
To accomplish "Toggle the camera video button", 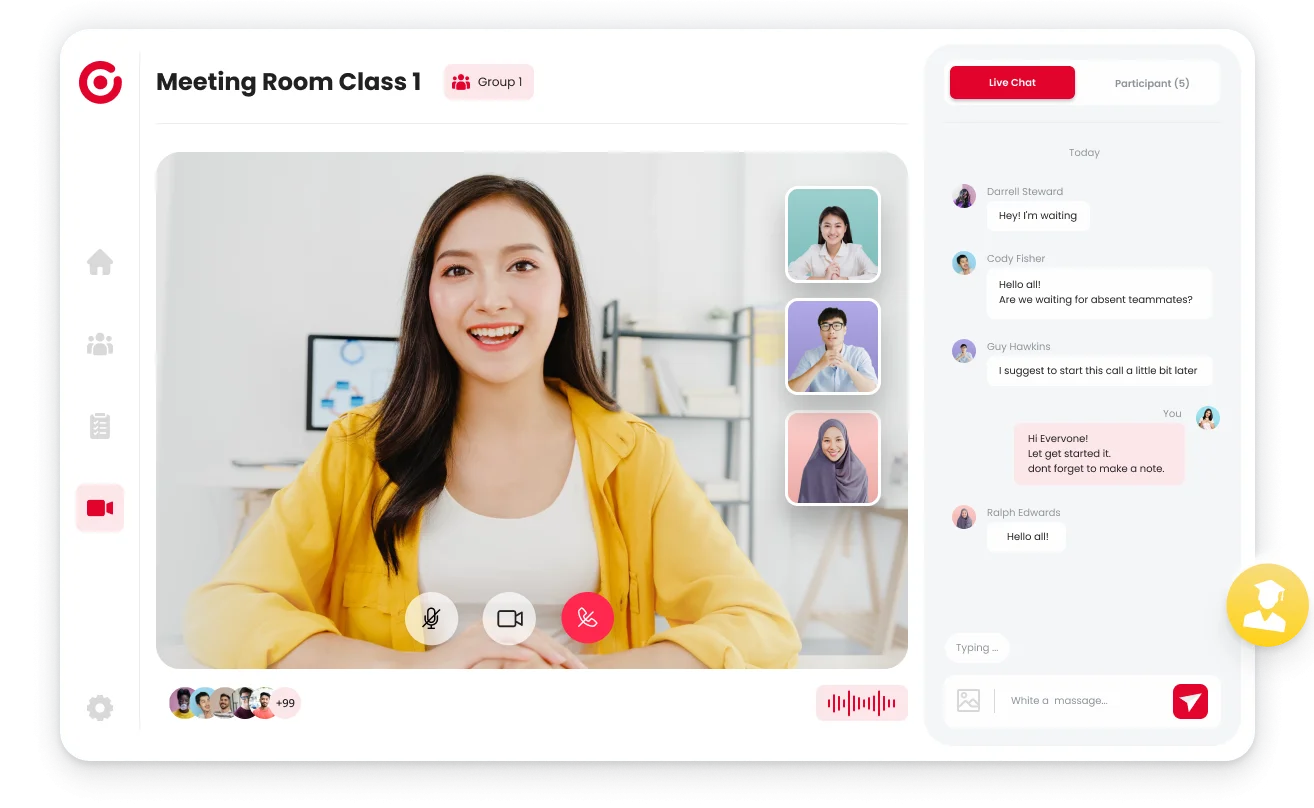I will pyautogui.click(x=510, y=618).
